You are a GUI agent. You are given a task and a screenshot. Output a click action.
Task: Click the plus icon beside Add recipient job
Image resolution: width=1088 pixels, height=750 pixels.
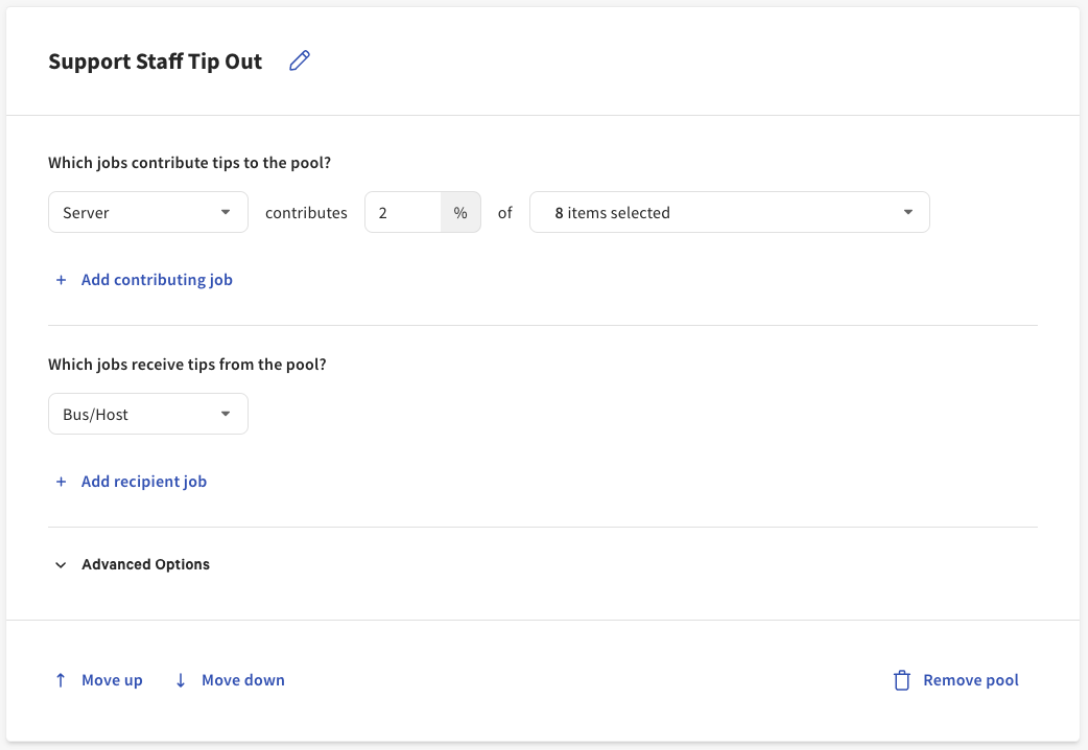[61, 482]
